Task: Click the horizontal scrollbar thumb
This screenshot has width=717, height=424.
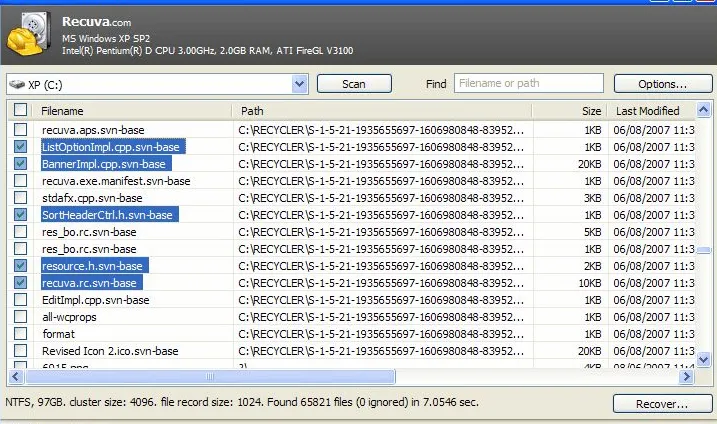Action: click(x=210, y=376)
